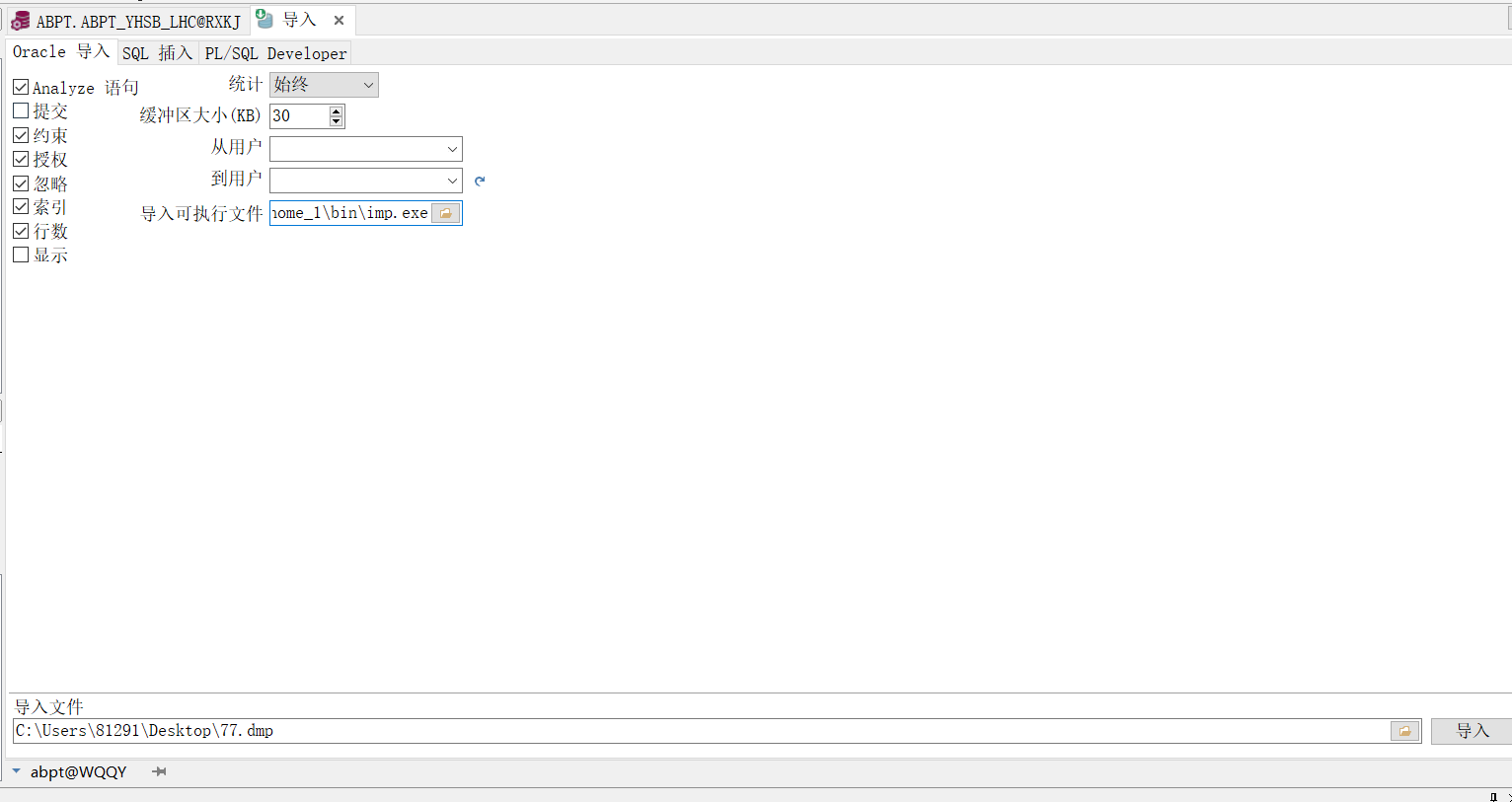
Task: Click the import icon on the 导入 tab
Action: point(264,19)
